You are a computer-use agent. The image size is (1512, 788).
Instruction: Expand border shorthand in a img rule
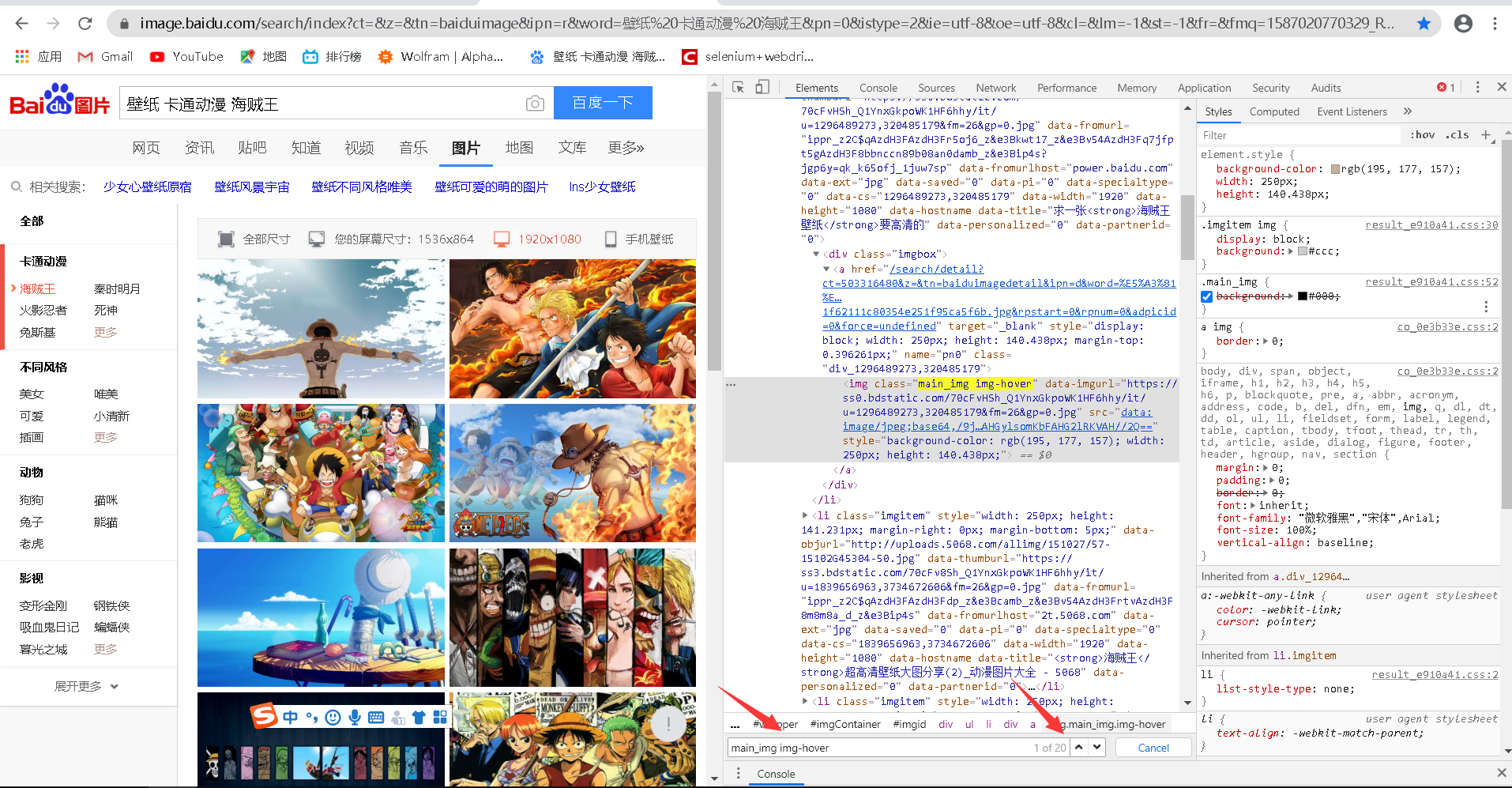1266,341
